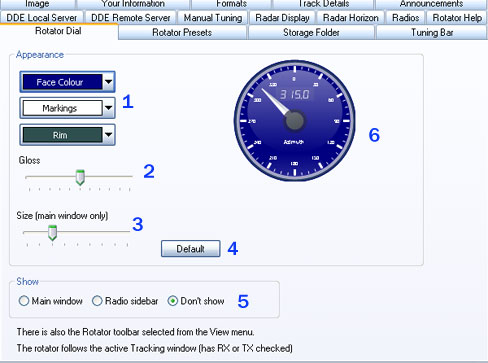This screenshot has height=363, width=488.
Task: Switch to the Tuning Bar tab
Action: click(x=432, y=33)
